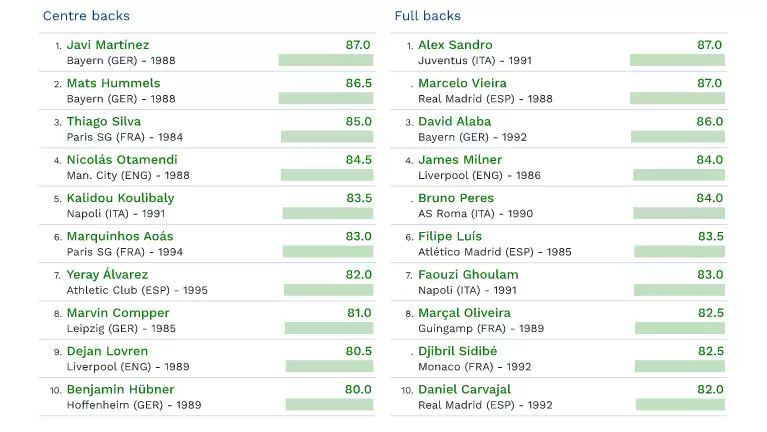Open Javi Martínez player profile

(x=108, y=45)
